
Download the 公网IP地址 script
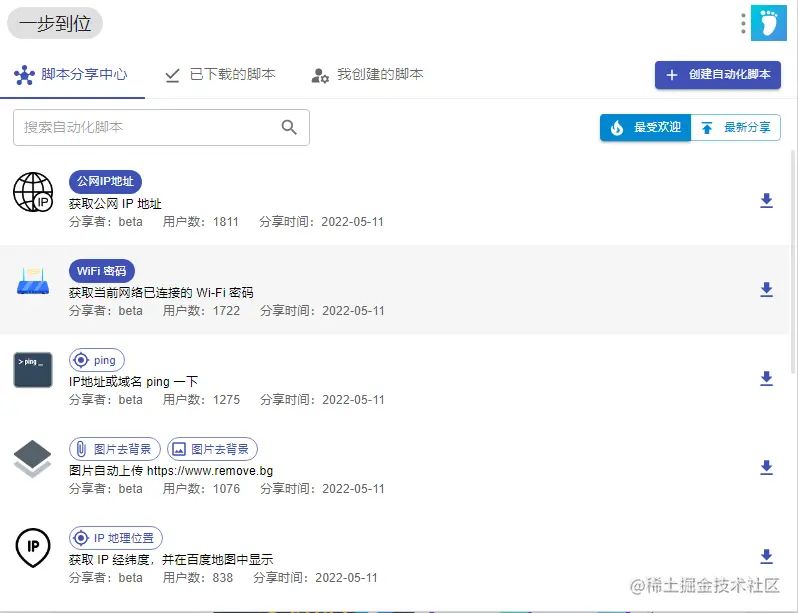tap(766, 201)
